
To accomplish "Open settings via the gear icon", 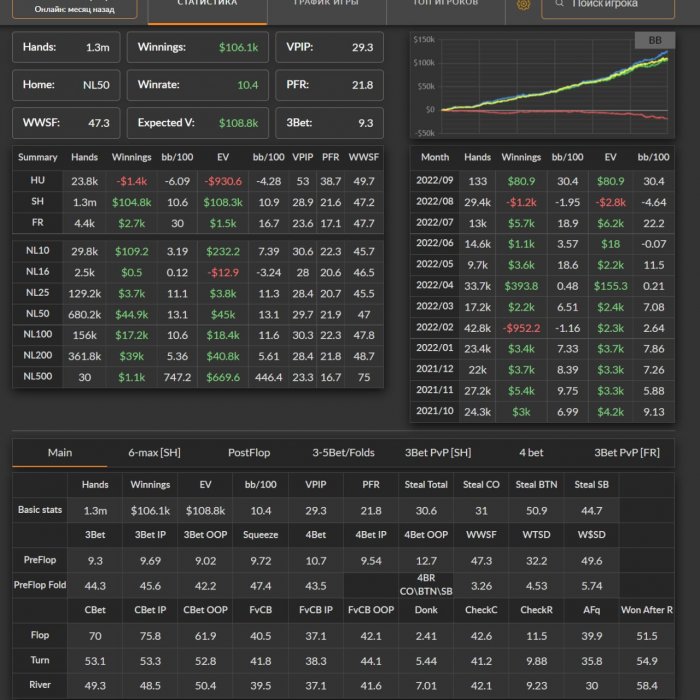I will click(523, 5).
